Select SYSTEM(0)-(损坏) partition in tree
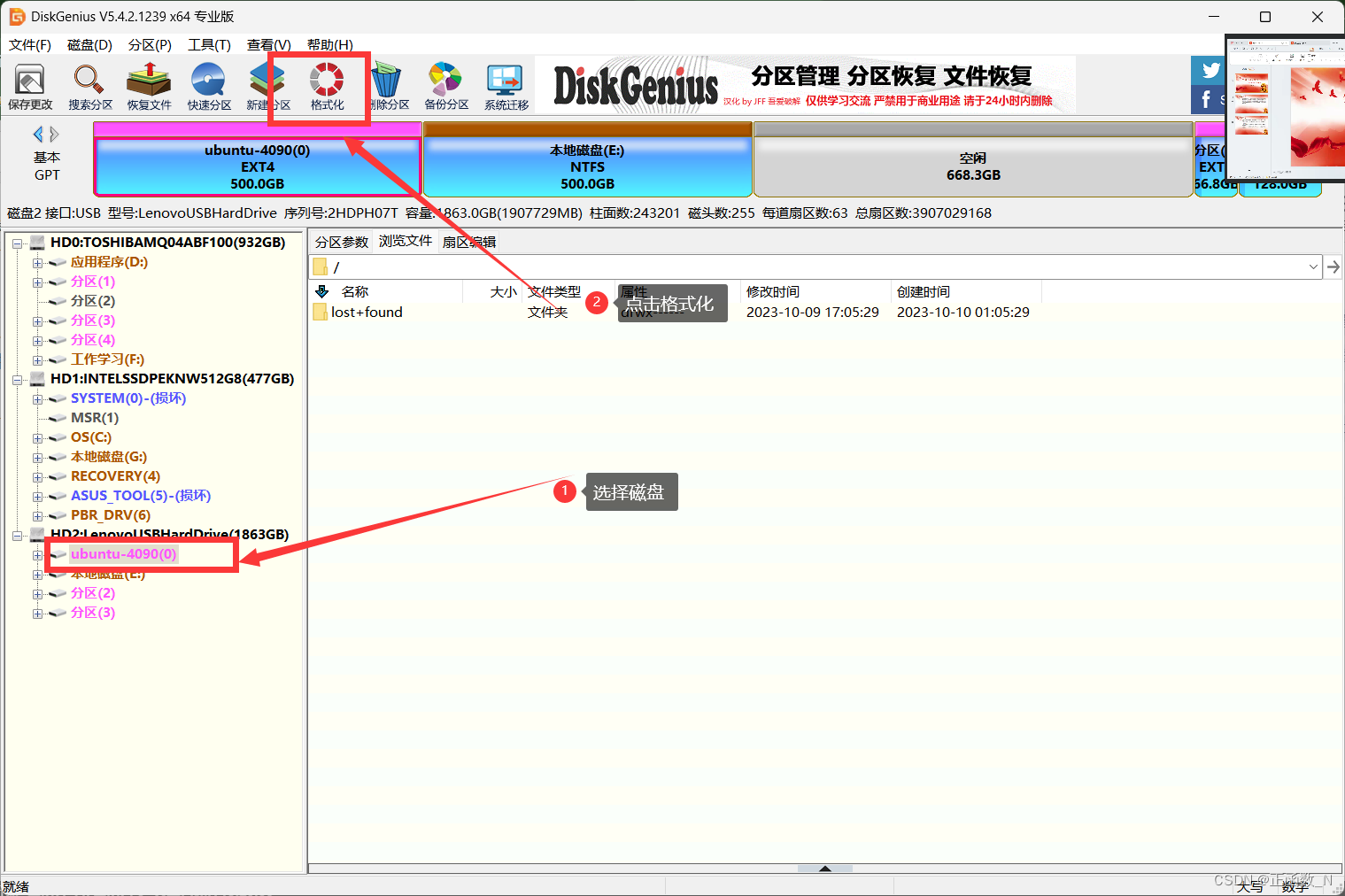The height and width of the screenshot is (896, 1345). (x=128, y=398)
